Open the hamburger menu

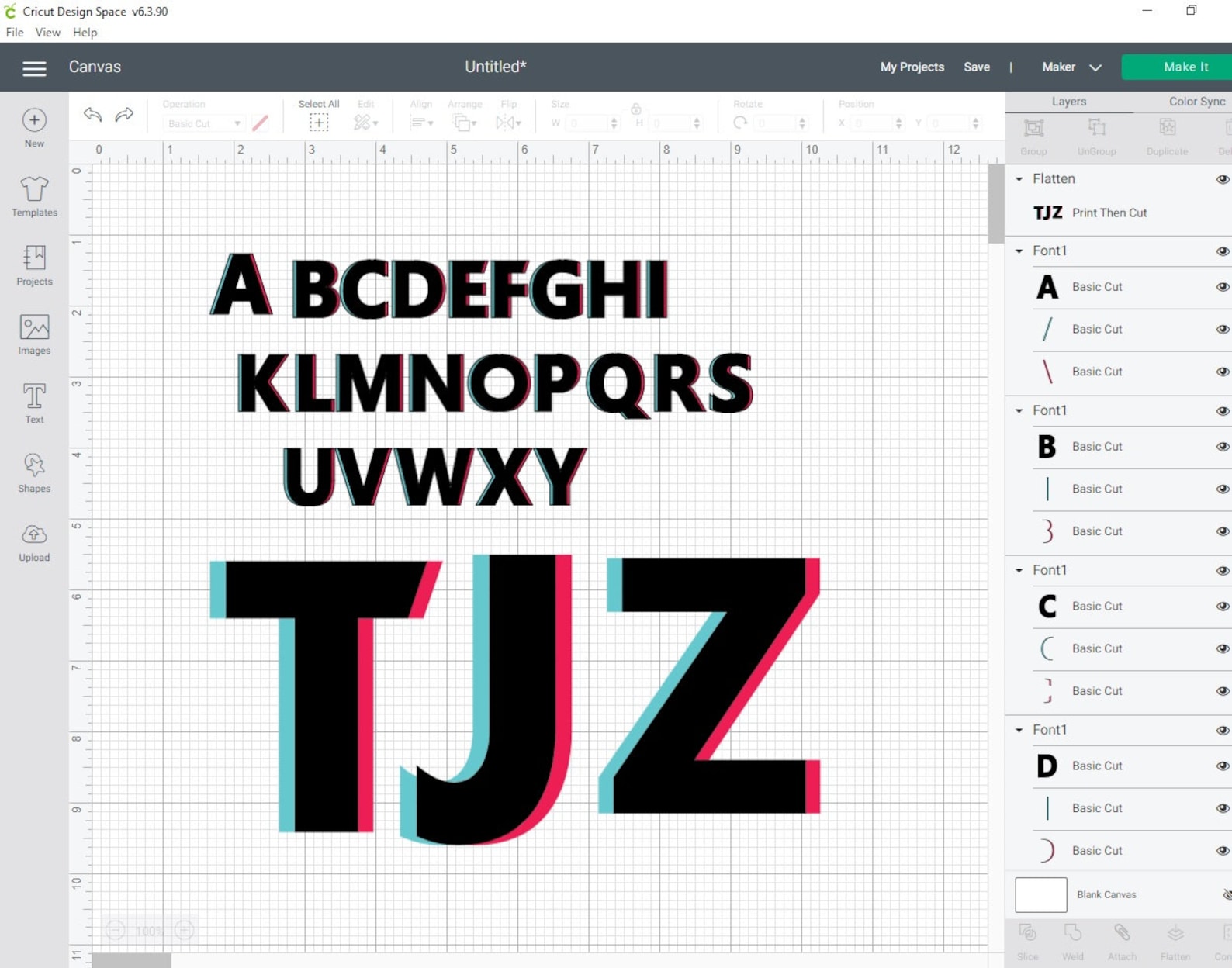[x=34, y=67]
